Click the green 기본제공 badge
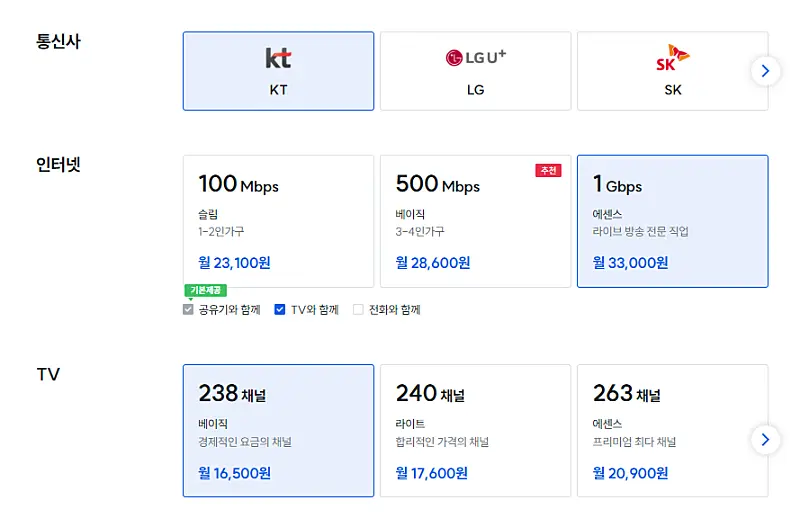The height and width of the screenshot is (518, 800). [x=206, y=291]
